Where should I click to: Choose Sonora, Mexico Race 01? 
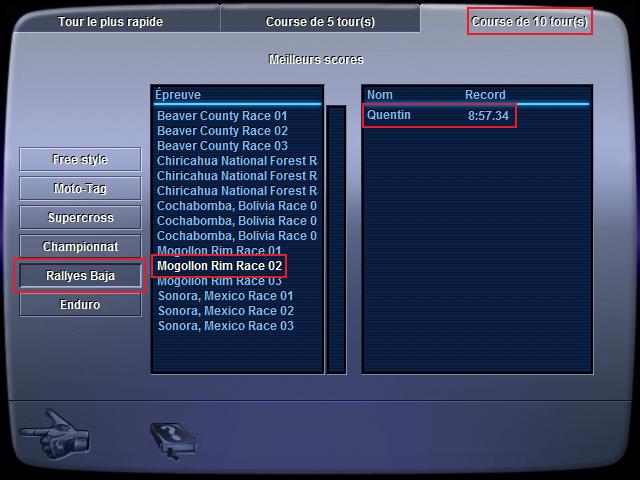tap(225, 296)
